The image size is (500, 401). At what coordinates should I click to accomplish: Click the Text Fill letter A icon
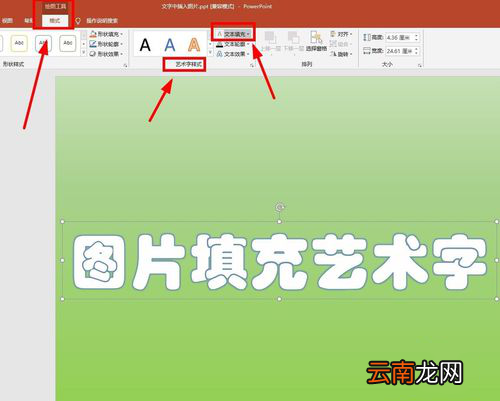click(220, 34)
